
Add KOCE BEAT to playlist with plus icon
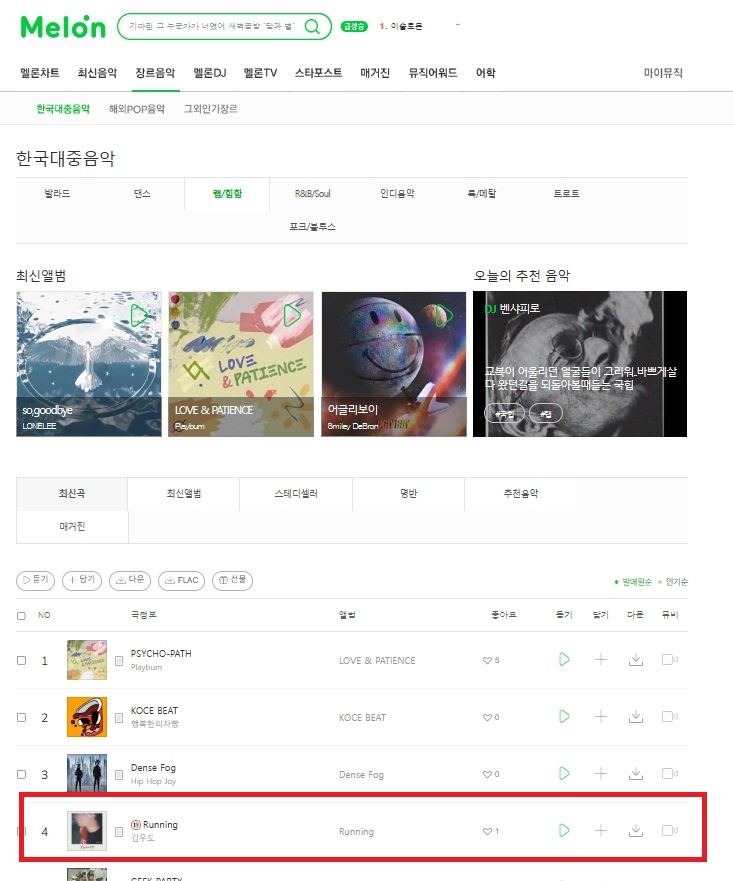(x=601, y=716)
